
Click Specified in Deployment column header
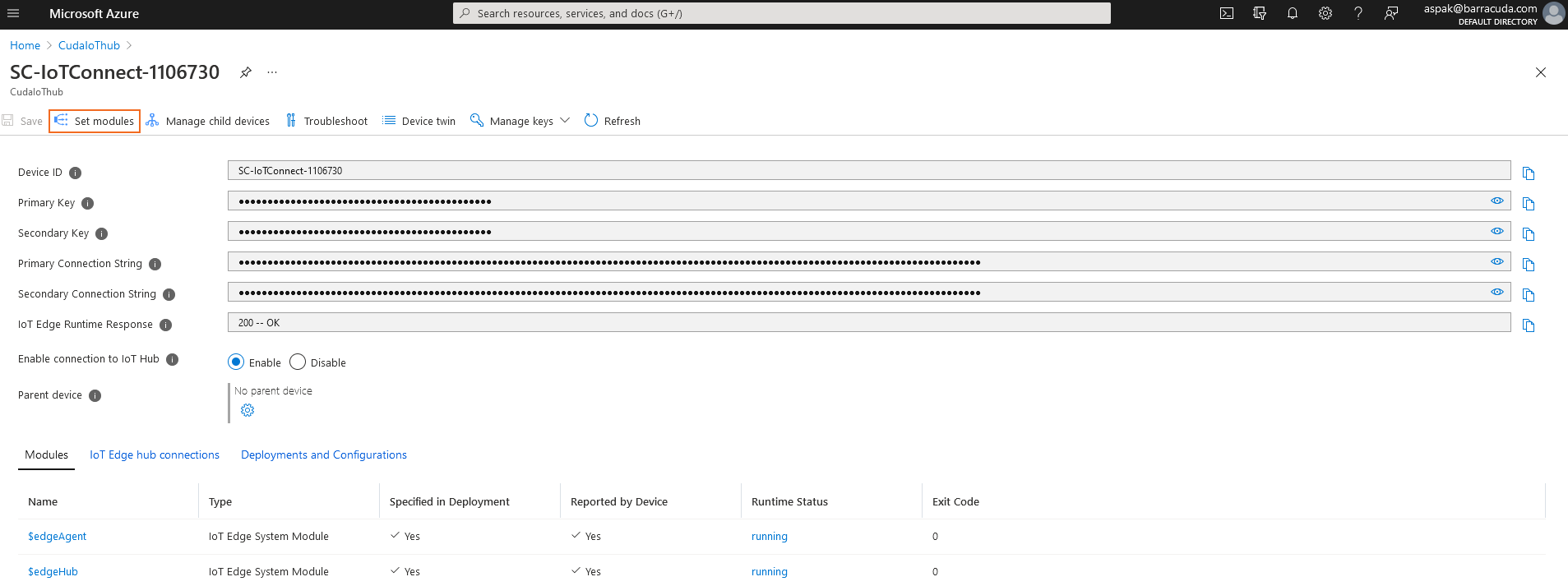[x=450, y=501]
